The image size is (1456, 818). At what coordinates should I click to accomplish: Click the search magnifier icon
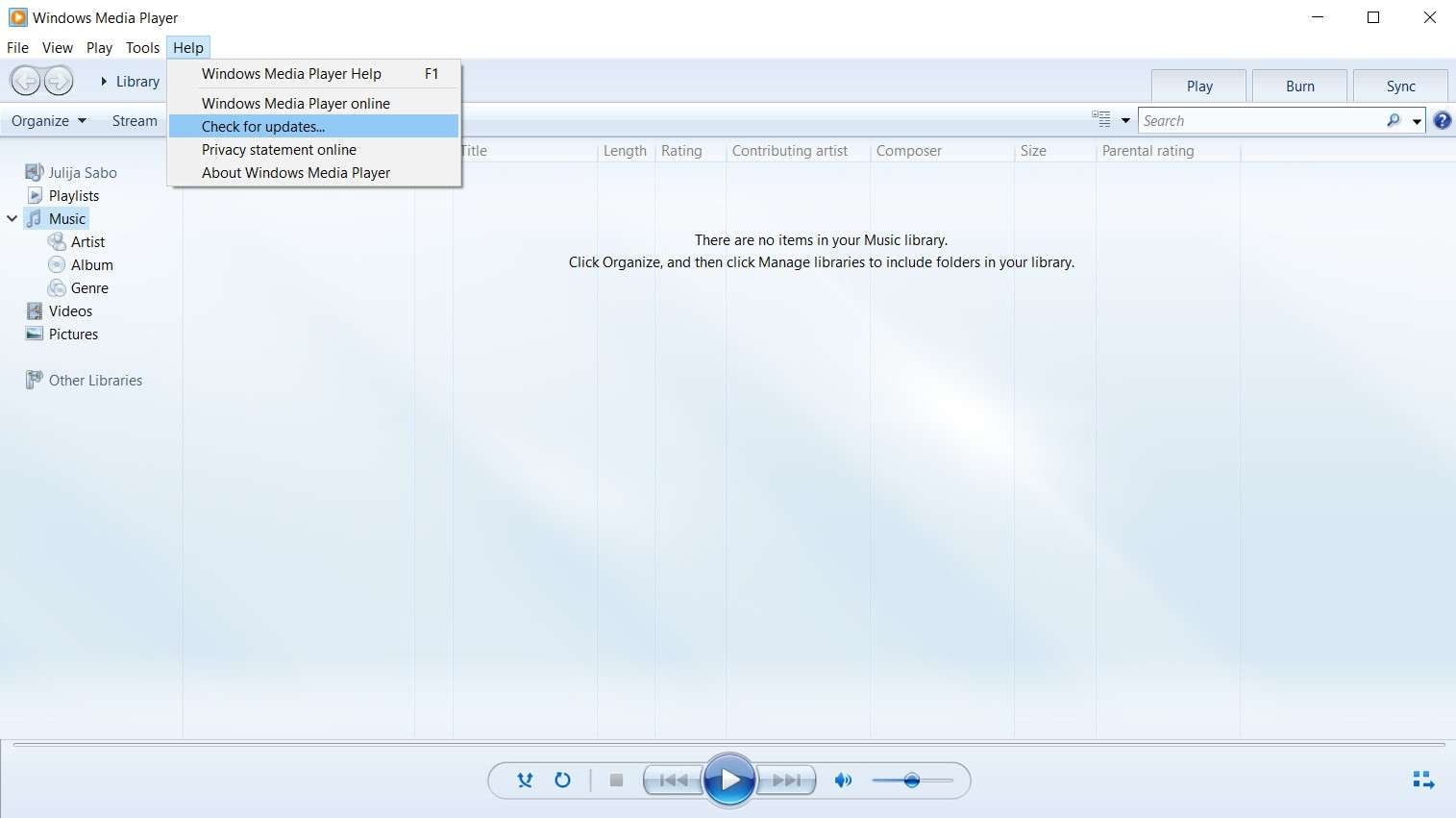[1394, 120]
